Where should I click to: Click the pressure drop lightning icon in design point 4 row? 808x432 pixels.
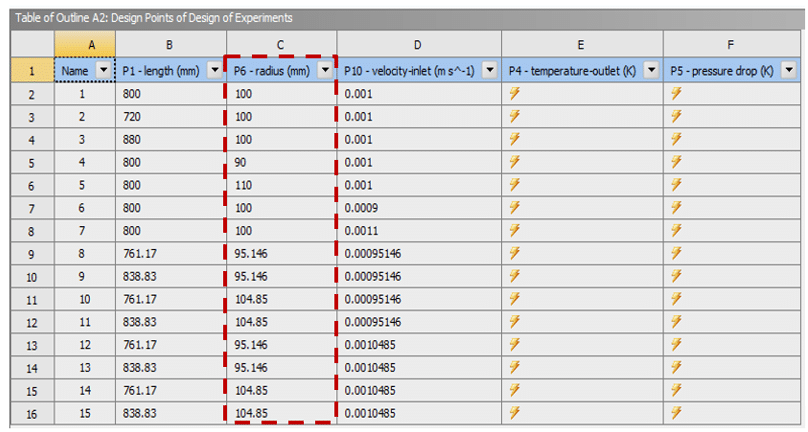(x=676, y=162)
